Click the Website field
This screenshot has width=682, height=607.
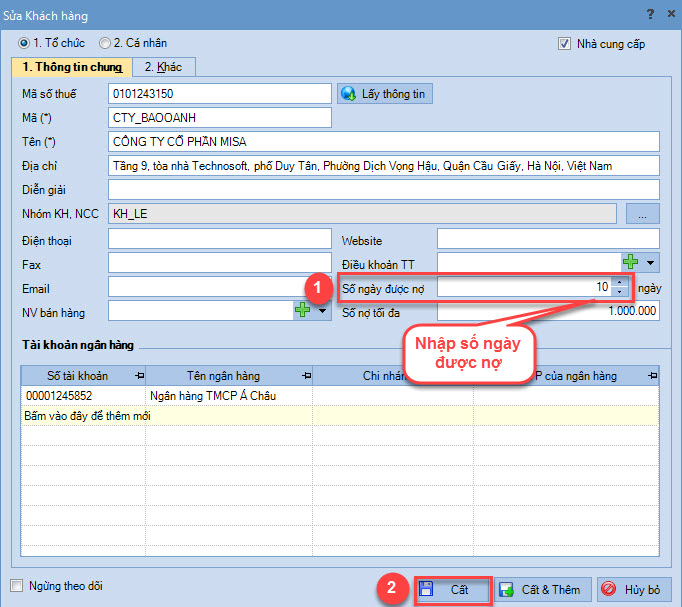pyautogui.click(x=548, y=239)
